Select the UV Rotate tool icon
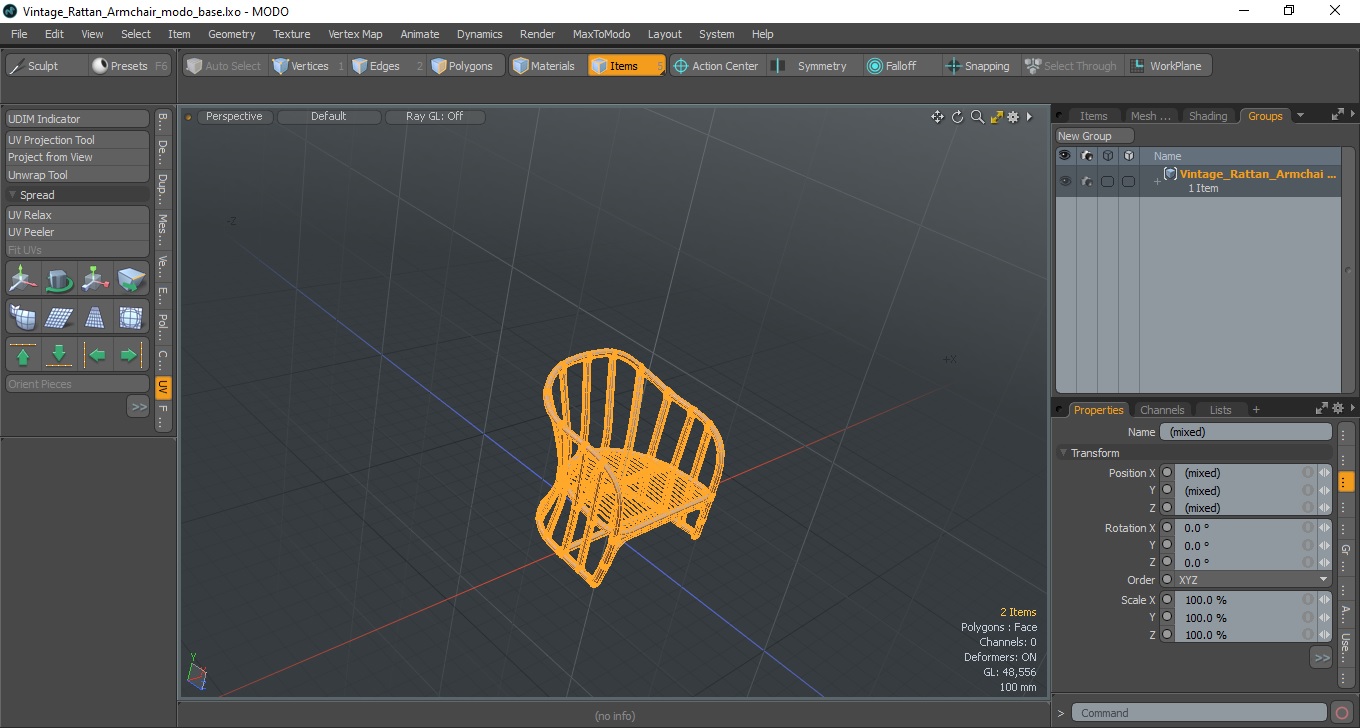1360x728 pixels. 59,280
